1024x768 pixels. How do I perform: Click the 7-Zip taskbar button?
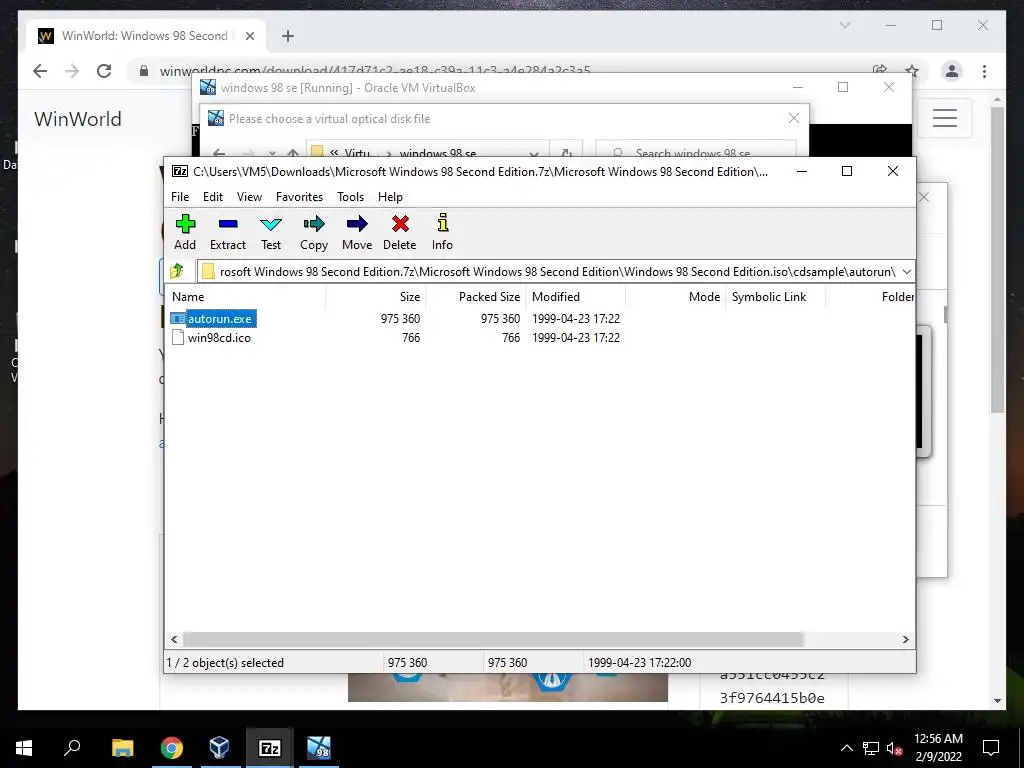[270, 748]
